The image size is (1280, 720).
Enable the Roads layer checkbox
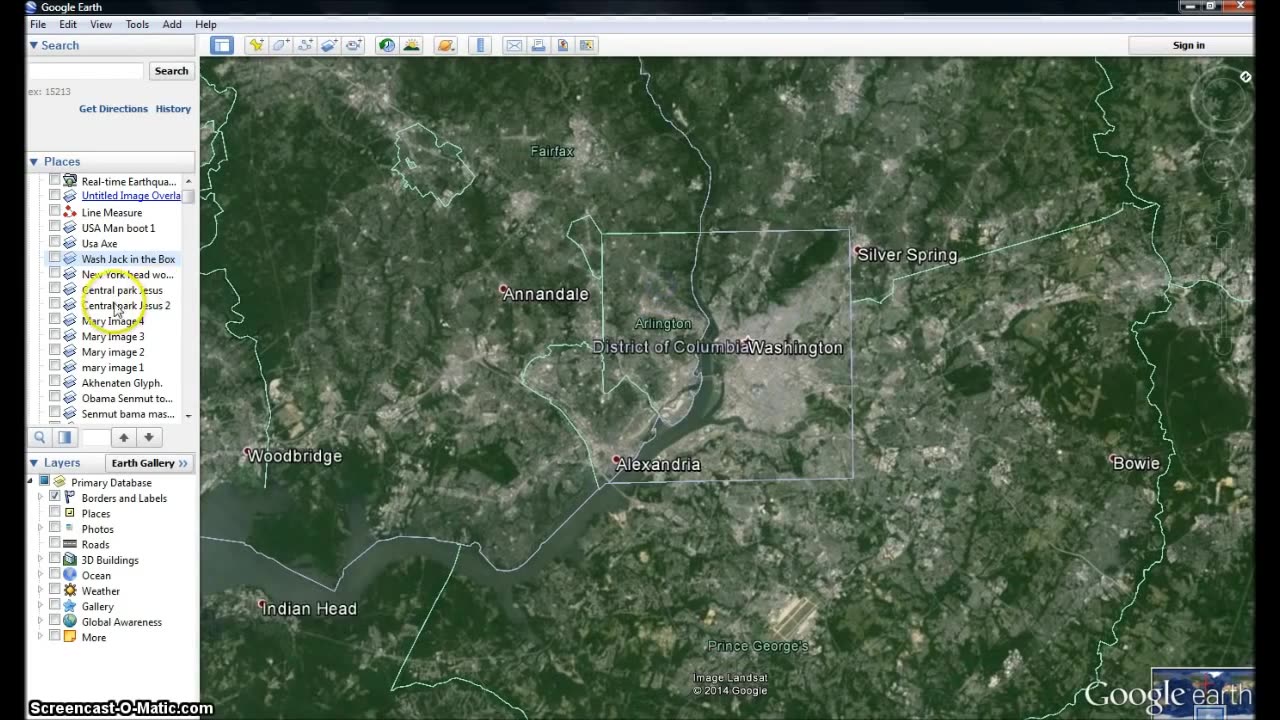(x=55, y=544)
